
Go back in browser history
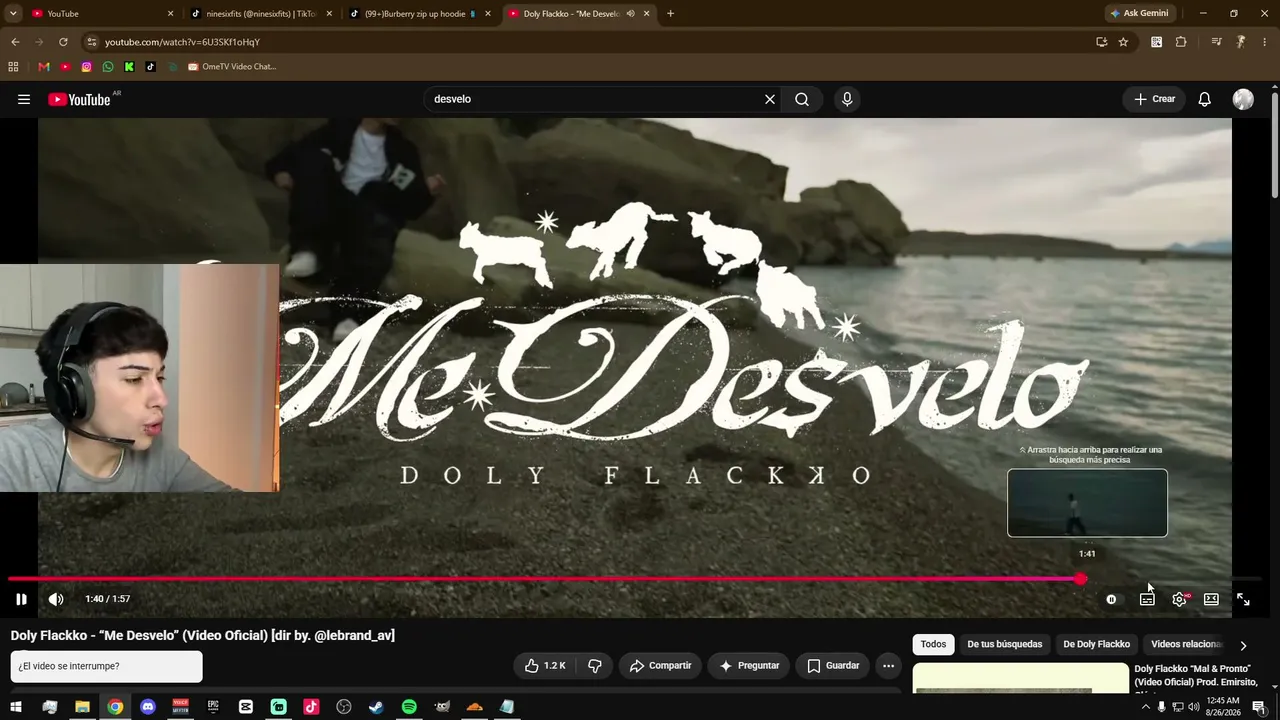pos(15,42)
